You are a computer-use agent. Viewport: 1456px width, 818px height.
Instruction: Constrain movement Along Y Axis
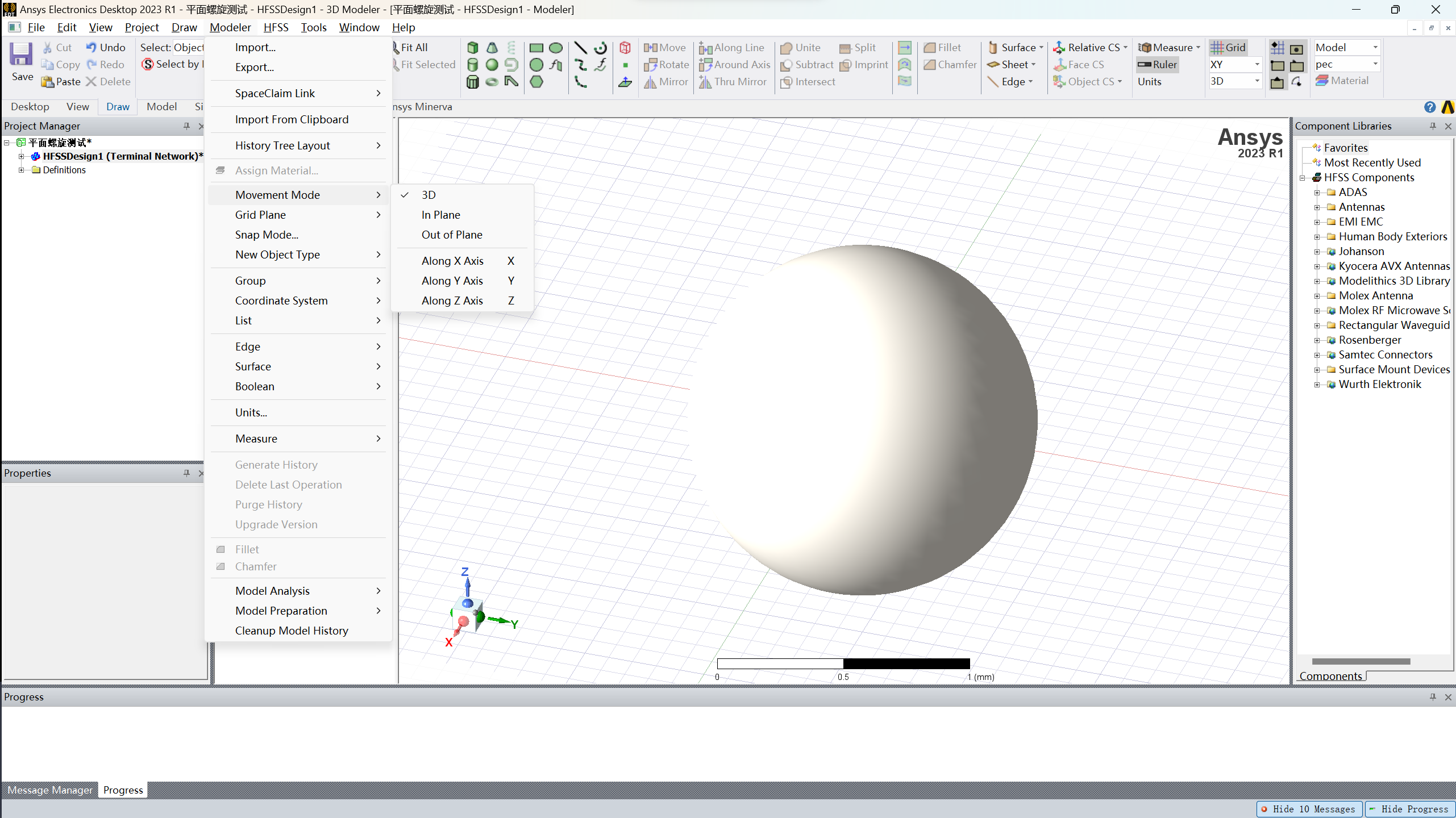463,281
